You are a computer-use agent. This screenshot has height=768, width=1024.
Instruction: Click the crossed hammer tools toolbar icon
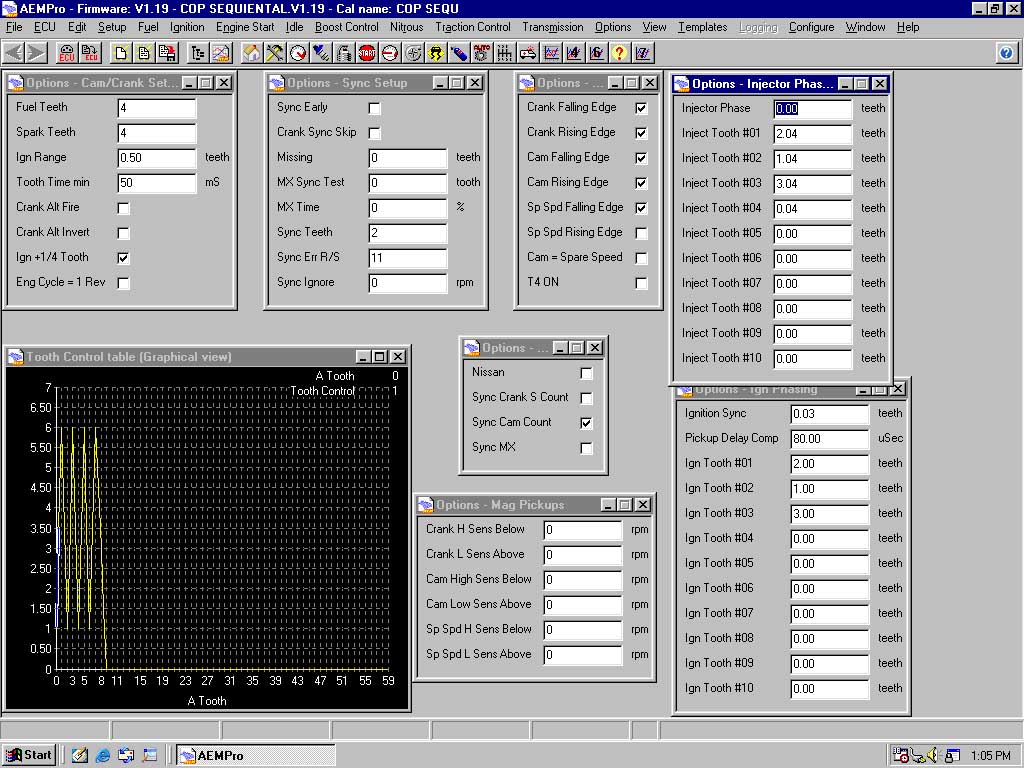click(x=274, y=53)
